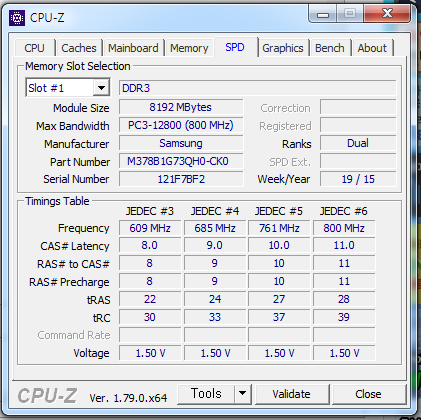421x420 pixels.
Task: Click the CPU-Z app icon in title bar
Action: (17, 18)
